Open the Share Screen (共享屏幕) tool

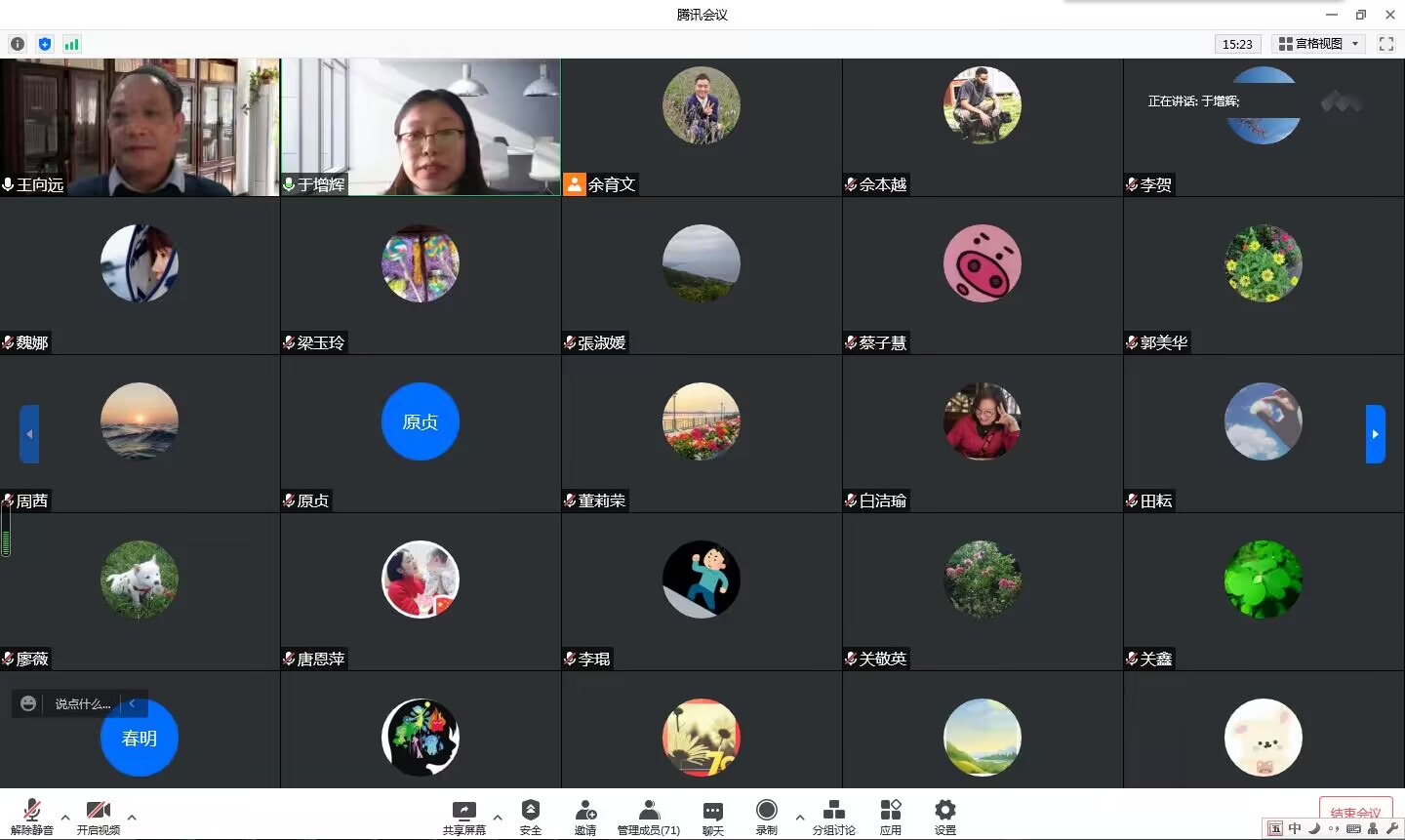[x=463, y=817]
